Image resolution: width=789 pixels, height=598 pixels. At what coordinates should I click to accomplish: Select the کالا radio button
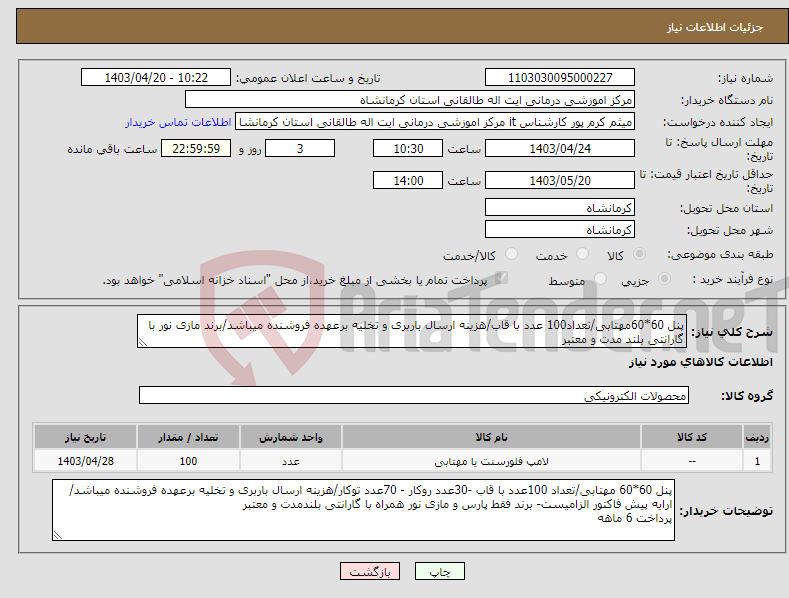pyautogui.click(x=639, y=254)
